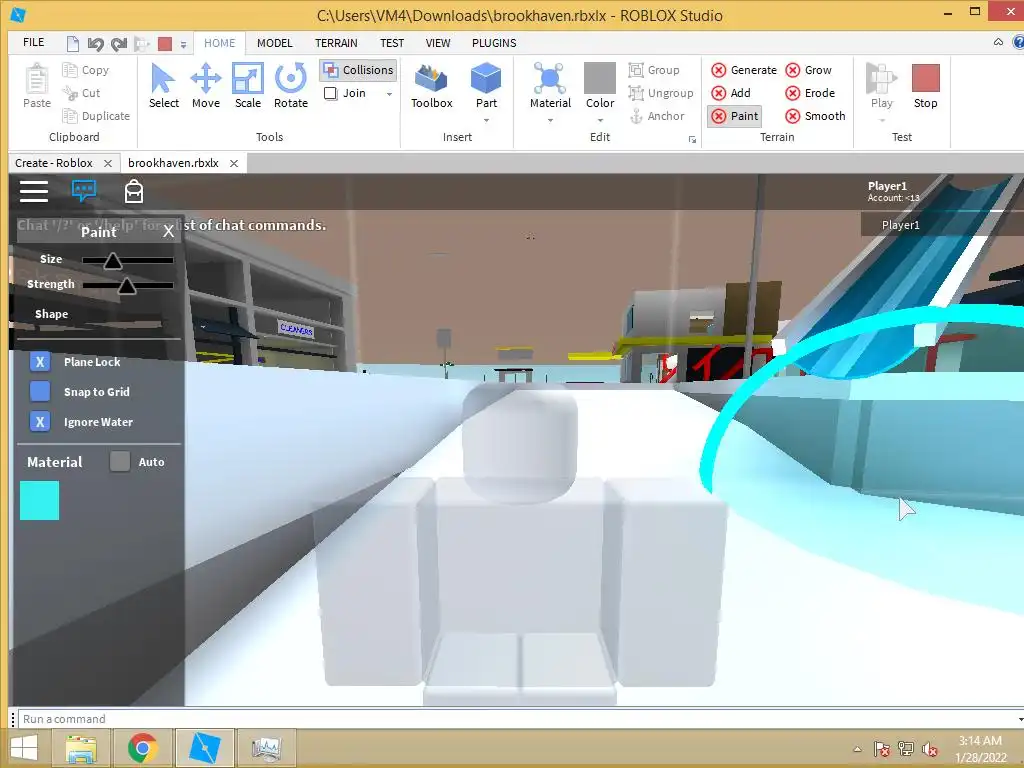Toggle the in-game chat icon
This screenshot has height=768, width=1024.
pyautogui.click(x=84, y=191)
